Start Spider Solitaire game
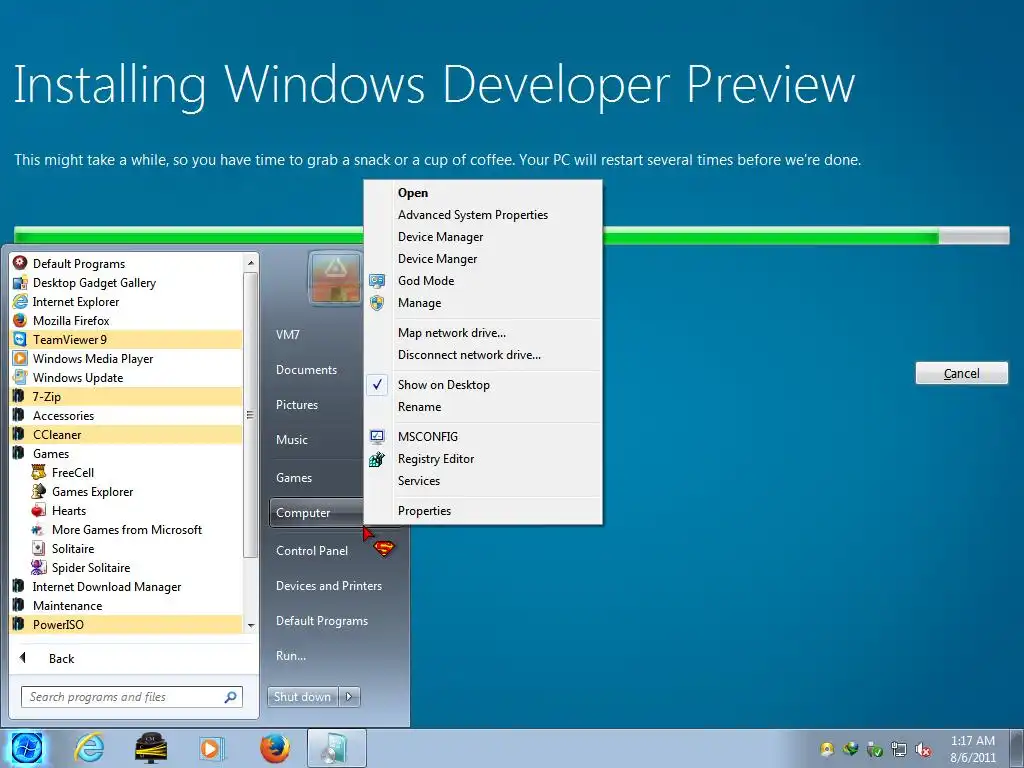Viewport: 1024px width, 768px height. pos(91,568)
